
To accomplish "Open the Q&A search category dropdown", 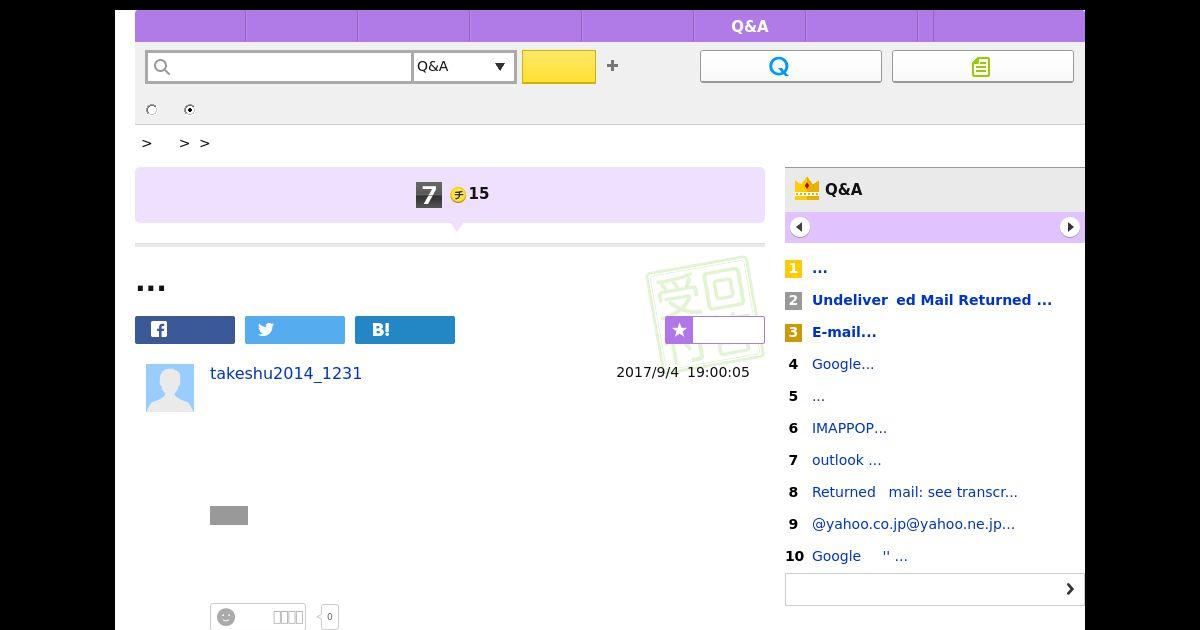I will (x=464, y=67).
